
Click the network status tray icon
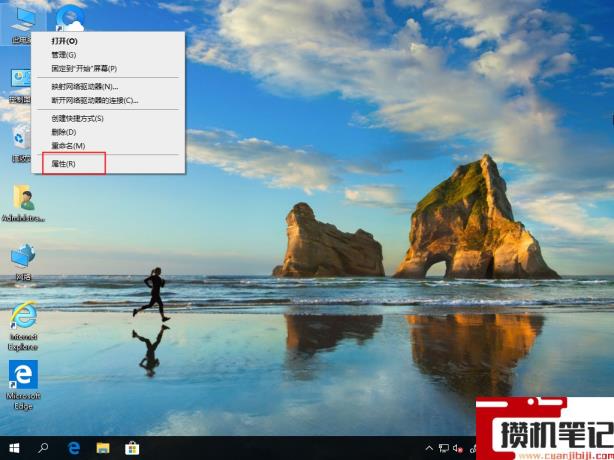tap(444, 448)
